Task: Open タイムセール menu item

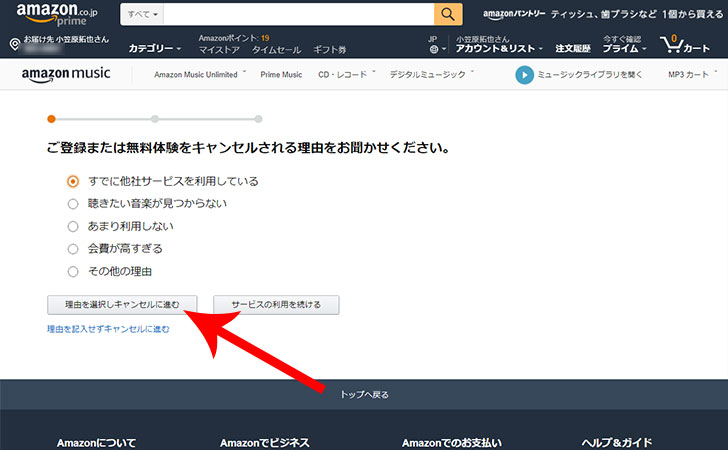Action: [276, 50]
